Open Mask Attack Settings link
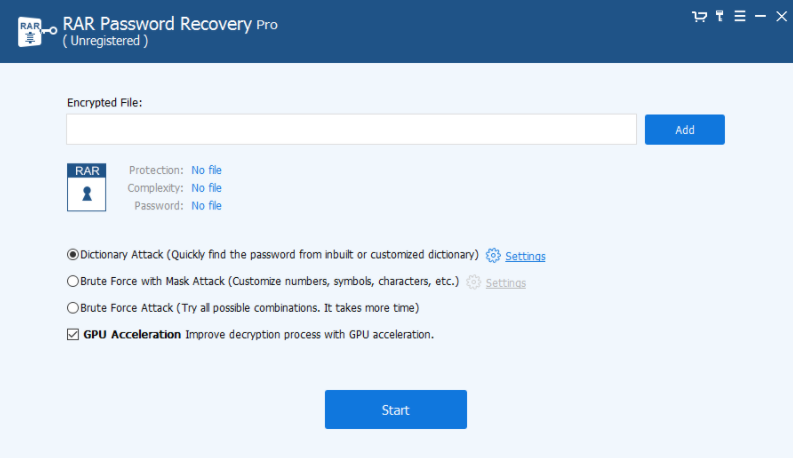Image resolution: width=793 pixels, height=458 pixels. click(506, 283)
